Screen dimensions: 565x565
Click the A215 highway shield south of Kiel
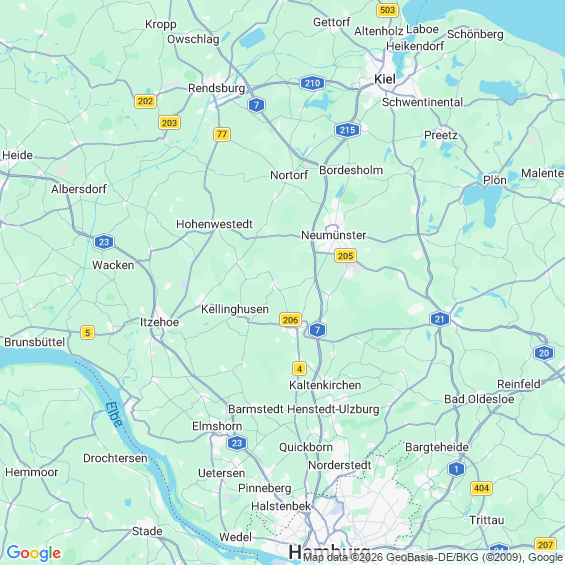347,130
